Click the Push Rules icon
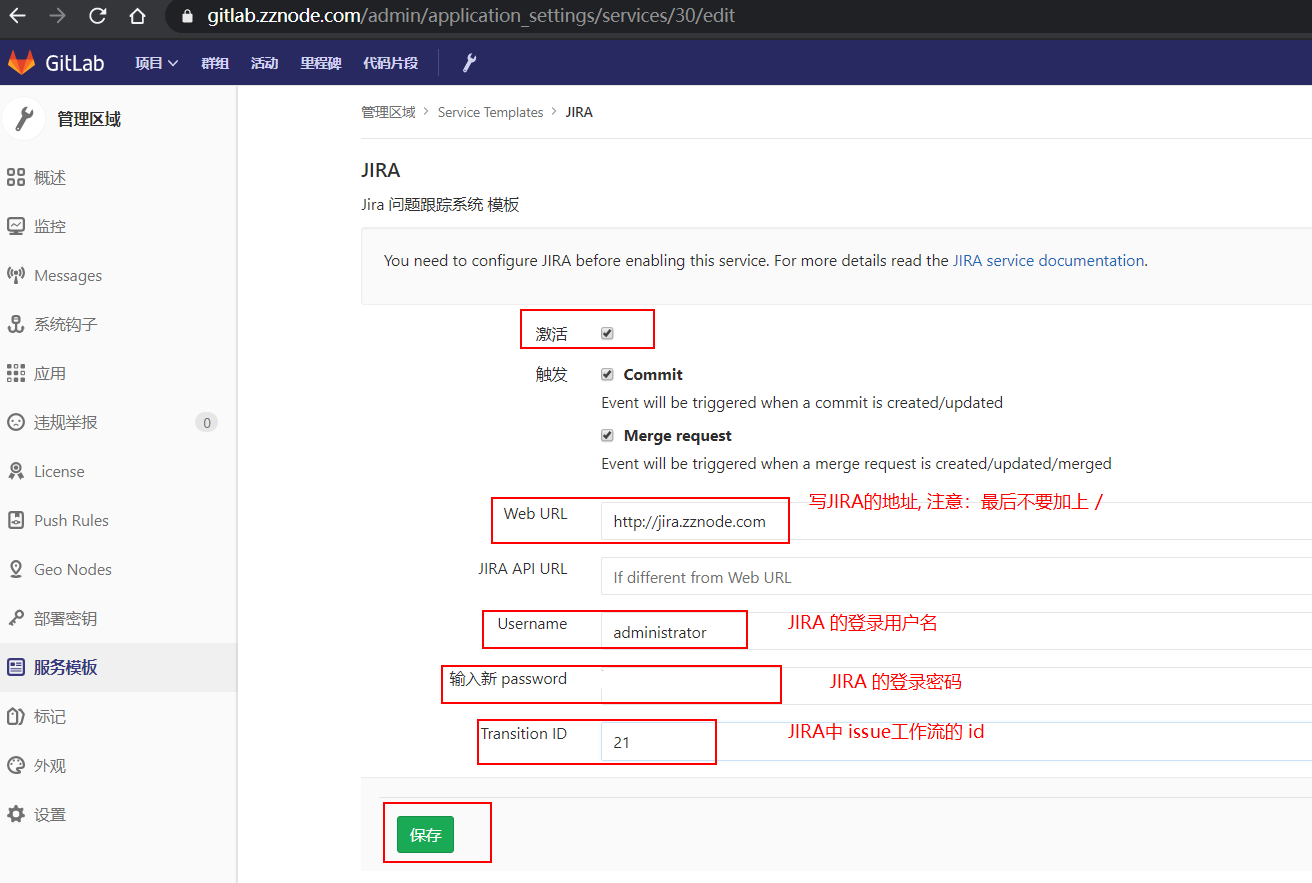Screen dimensions: 1312x883 16,520
